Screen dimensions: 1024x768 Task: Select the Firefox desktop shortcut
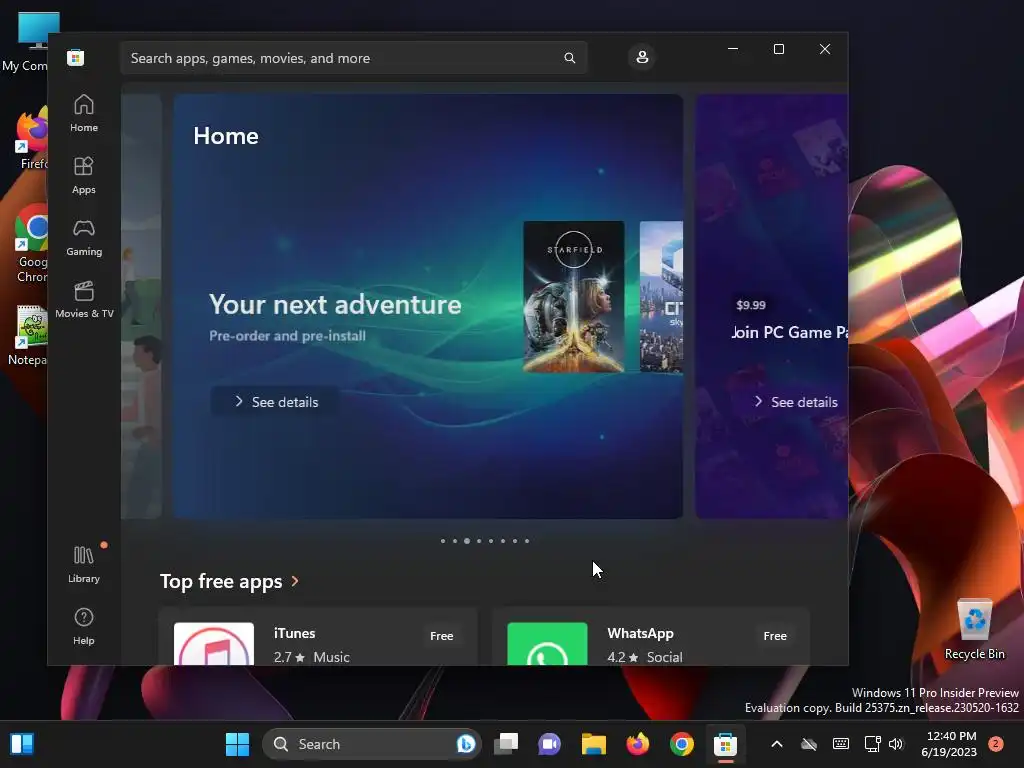click(x=31, y=139)
